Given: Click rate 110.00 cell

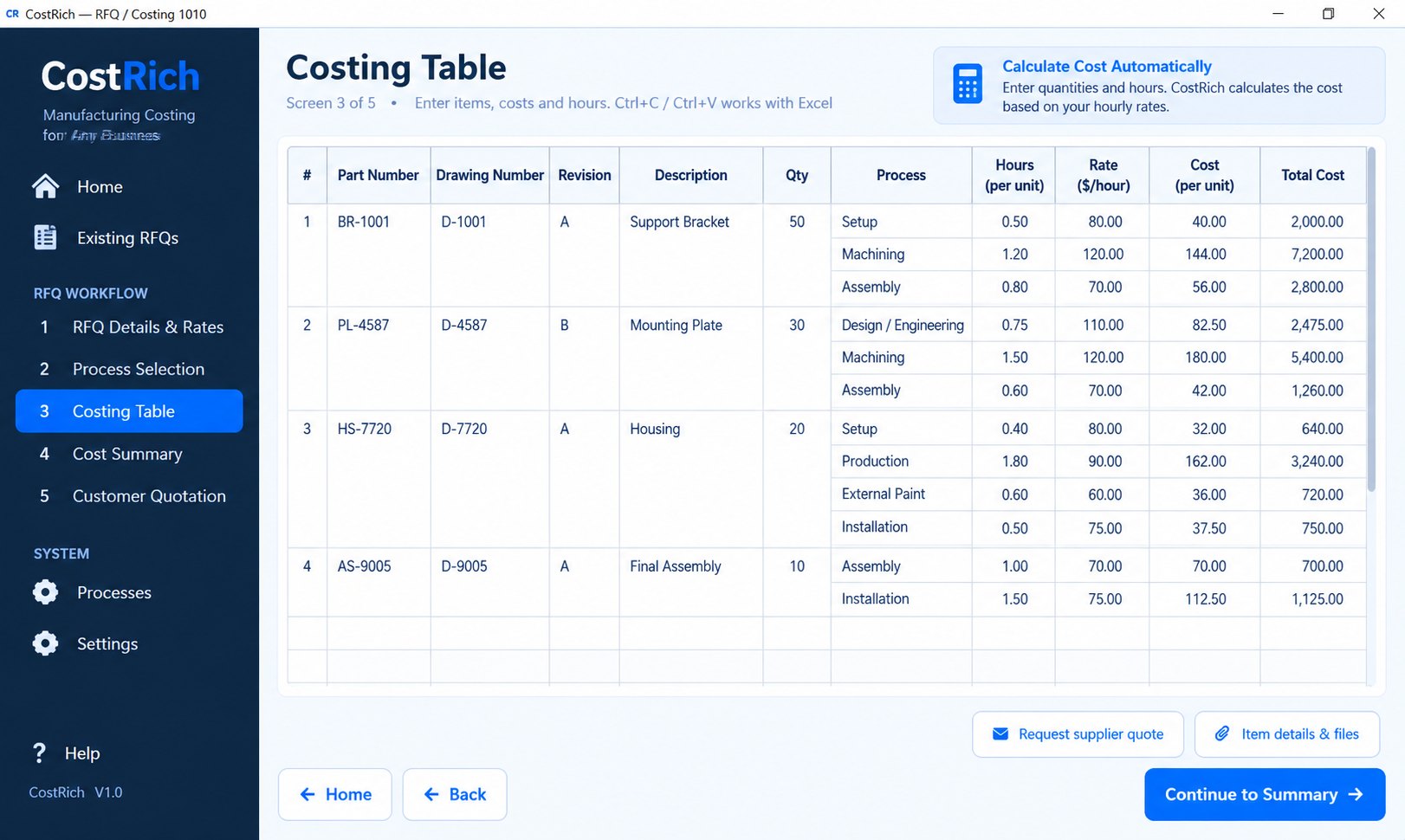Looking at the screenshot, I should coord(1103,325).
